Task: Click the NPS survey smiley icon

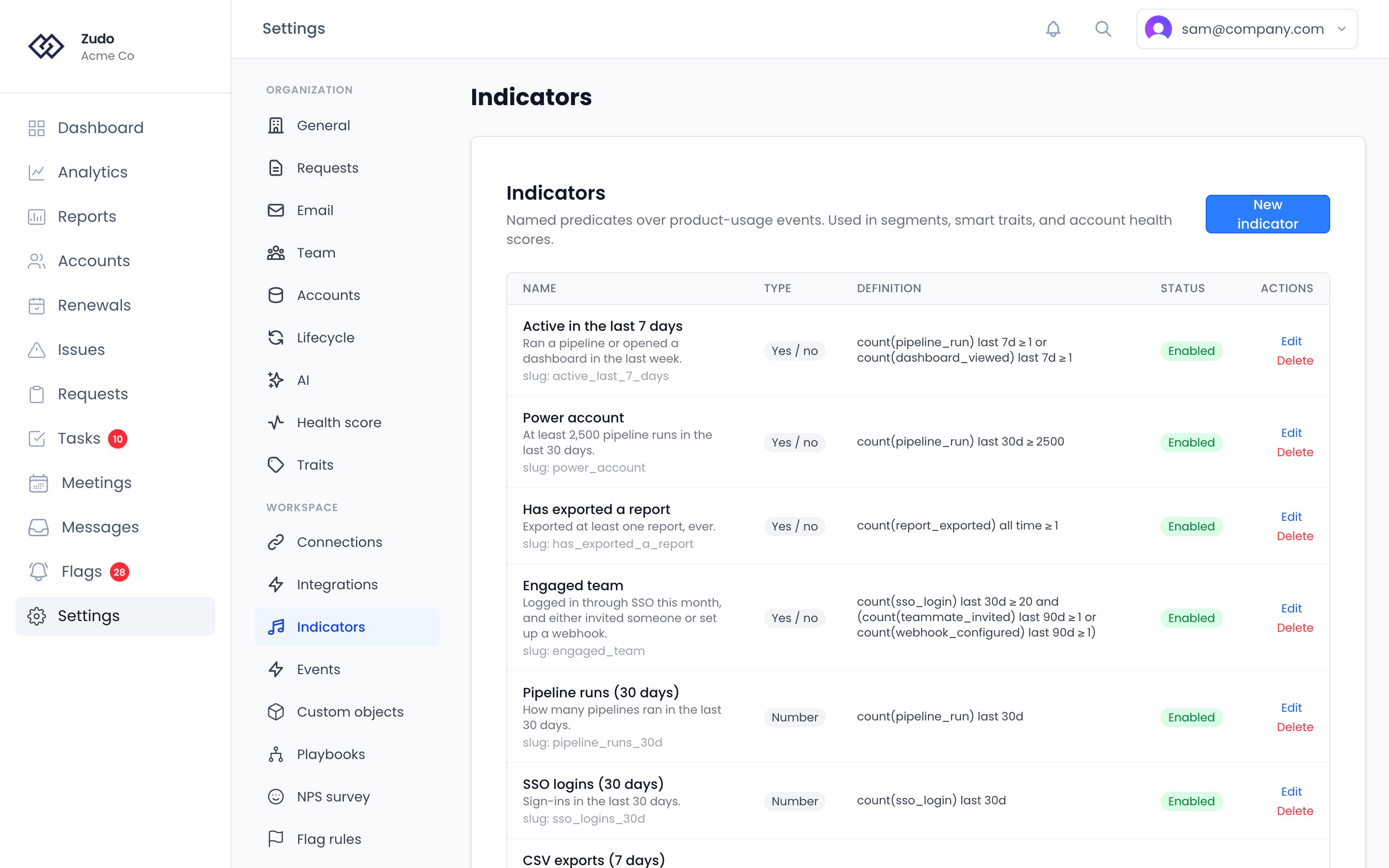Action: pos(275,797)
